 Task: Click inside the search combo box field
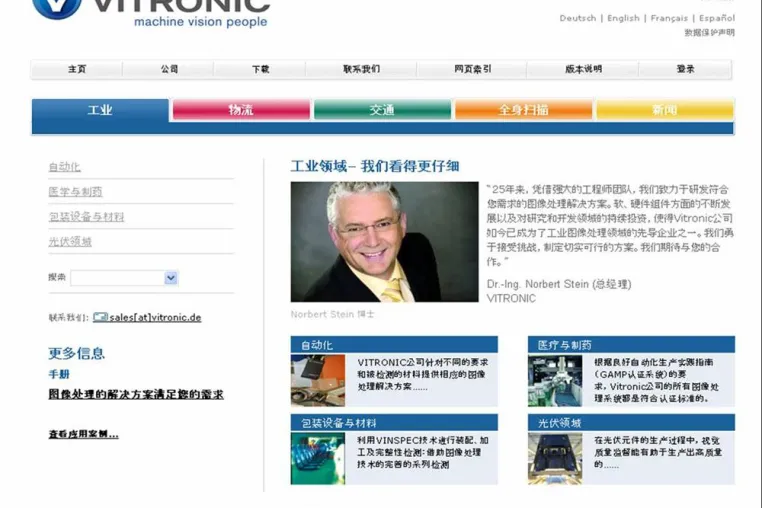(x=118, y=278)
